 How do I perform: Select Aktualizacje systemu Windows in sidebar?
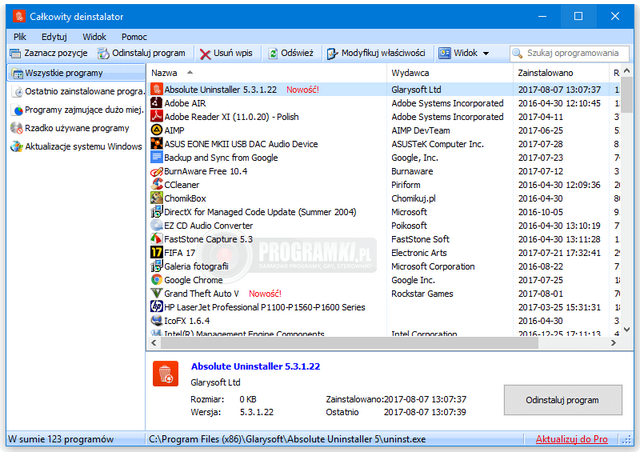tap(76, 147)
